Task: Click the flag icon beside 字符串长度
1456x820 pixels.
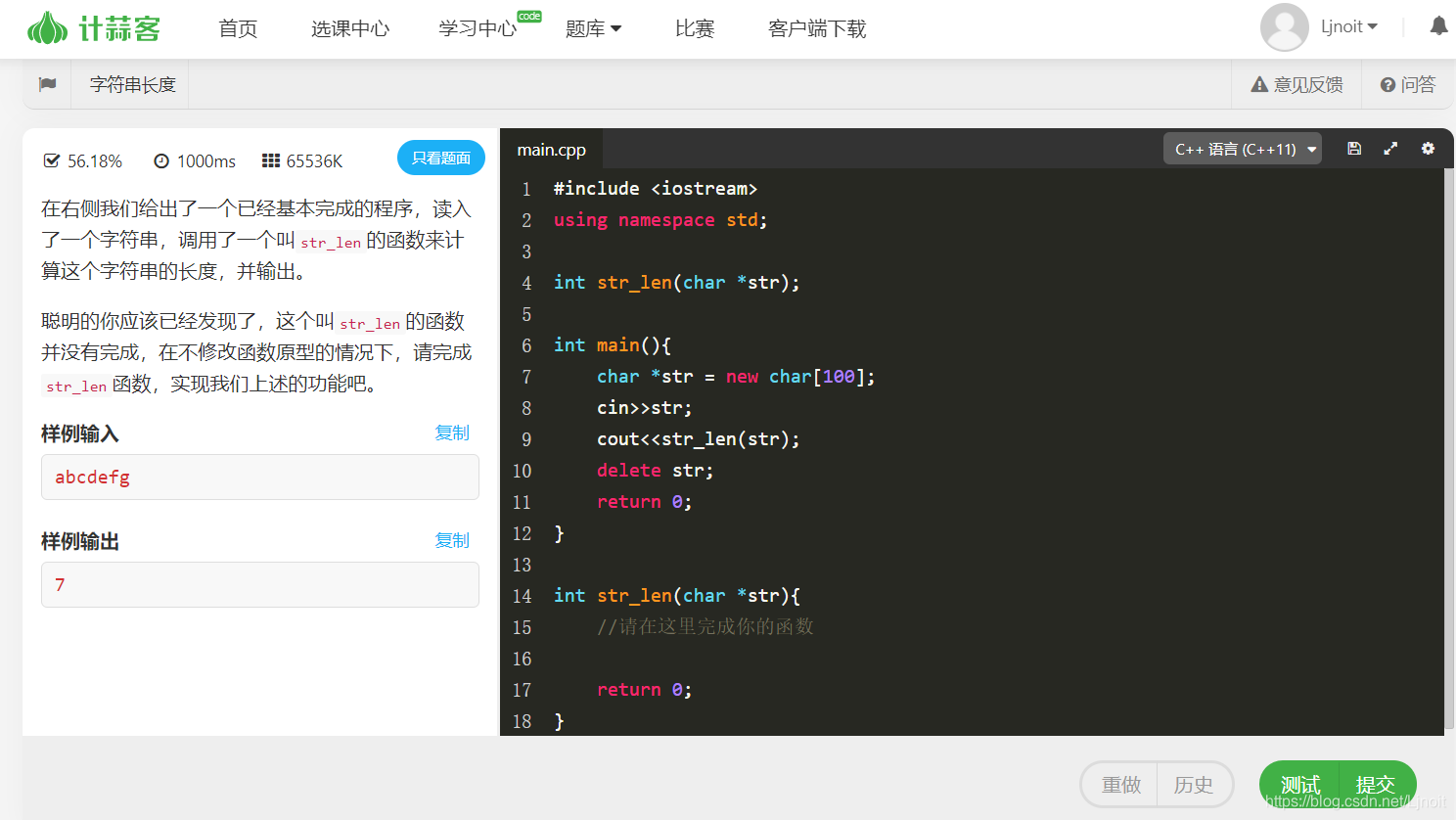Action: click(47, 84)
